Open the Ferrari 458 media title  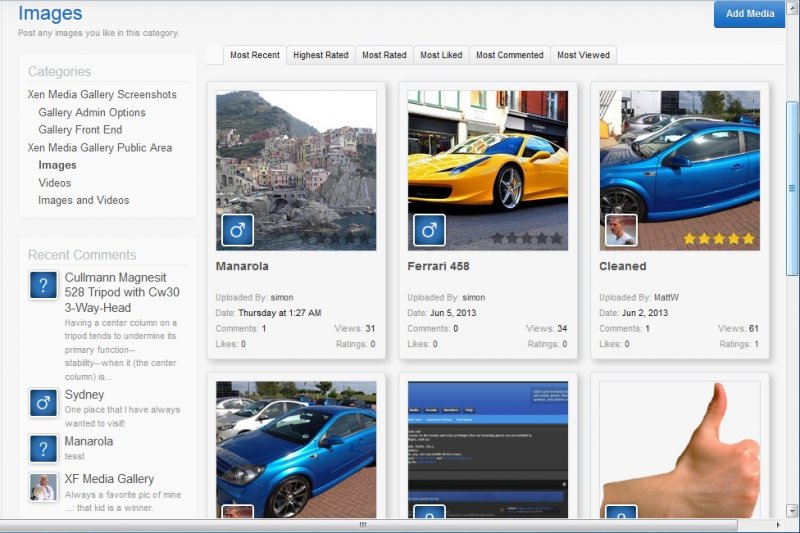(438, 266)
